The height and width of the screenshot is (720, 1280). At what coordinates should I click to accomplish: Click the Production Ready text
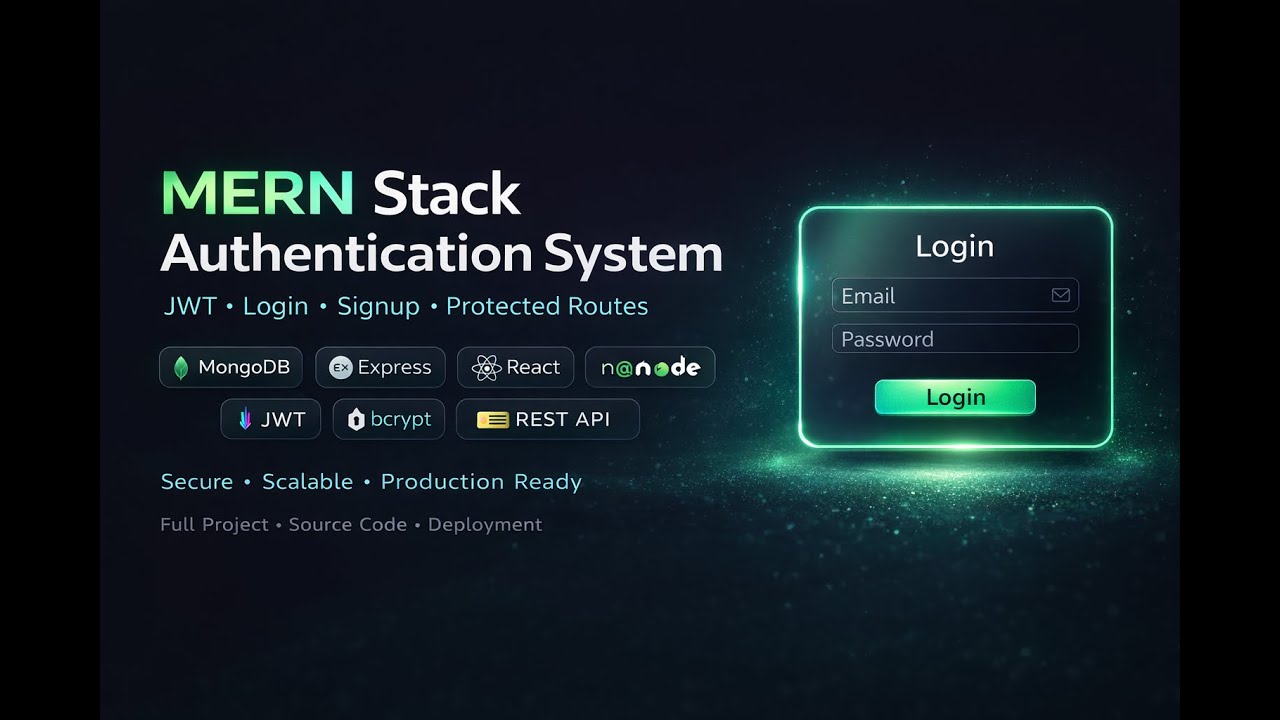481,481
